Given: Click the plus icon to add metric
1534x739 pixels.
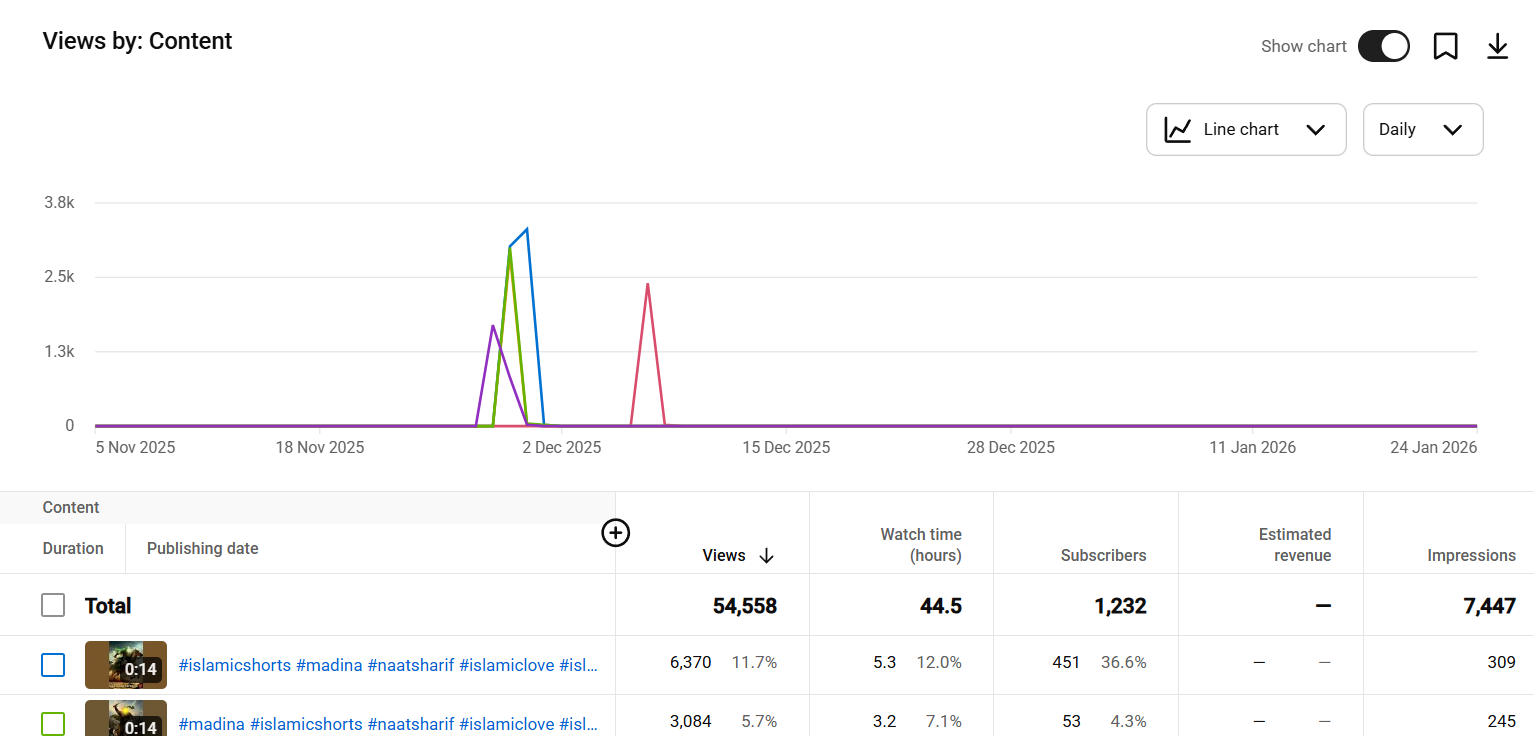Looking at the screenshot, I should pyautogui.click(x=615, y=533).
